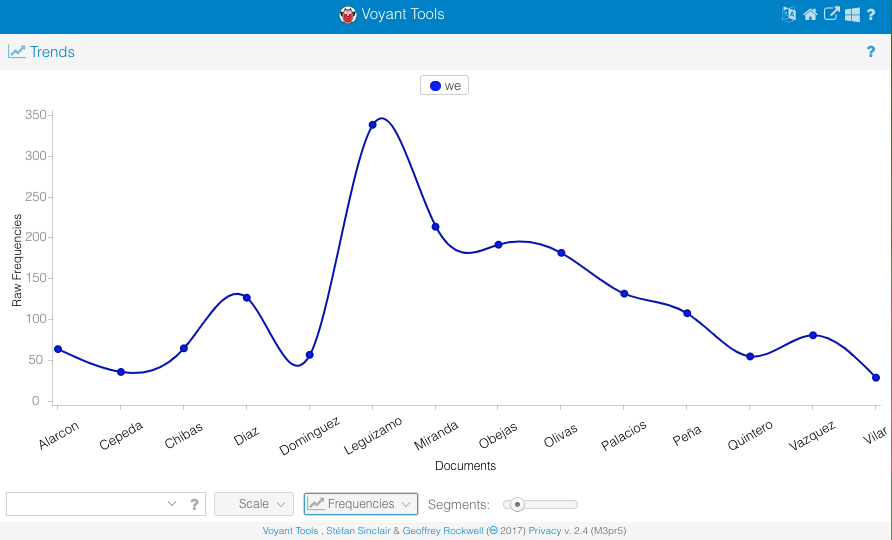Click the Documents axis title
Screen dimensions: 892x540
pos(465,465)
